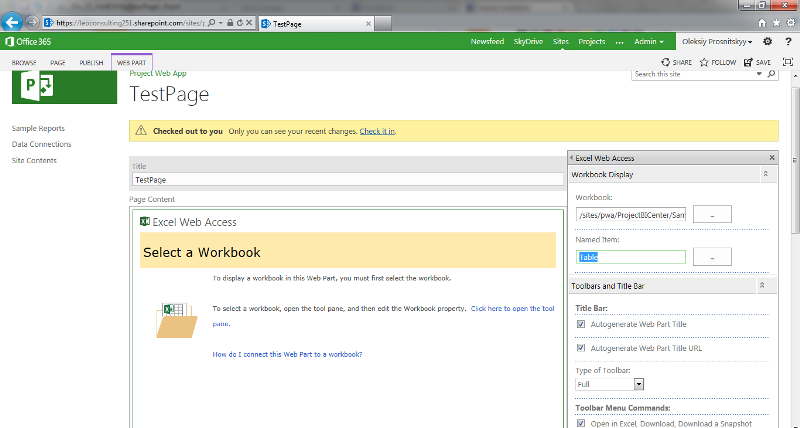Open browser tools gear icon
This screenshot has height=428, width=800.
tap(790, 23)
